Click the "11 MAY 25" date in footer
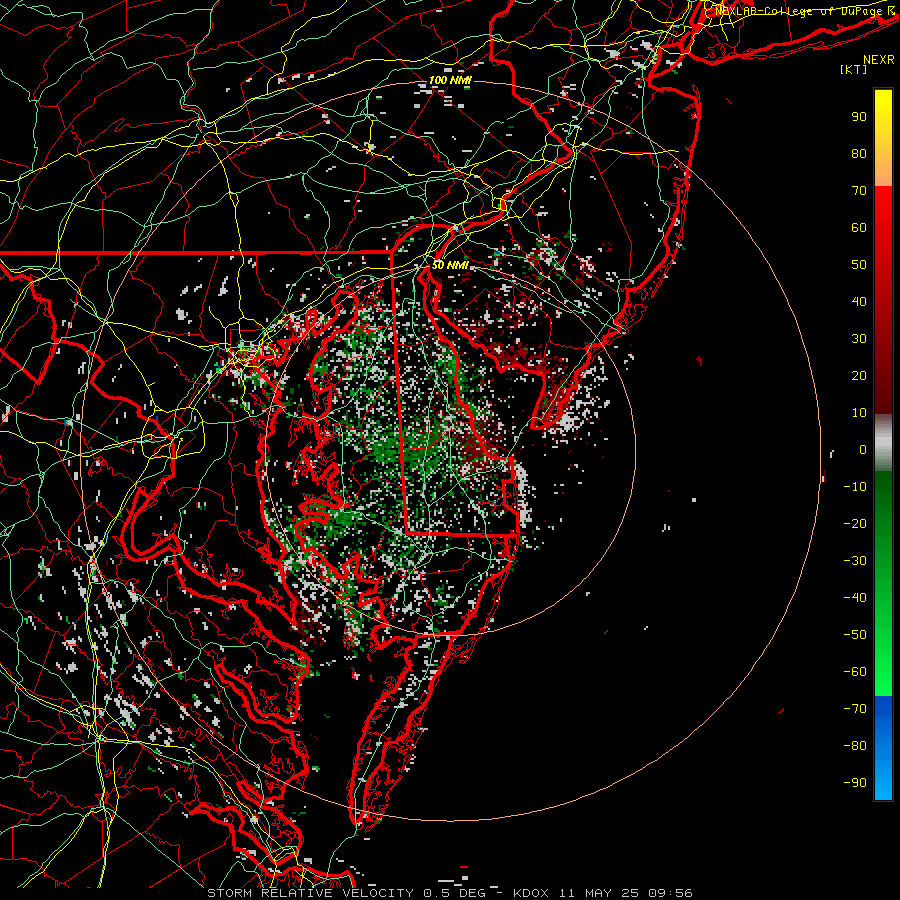The image size is (900, 900). 599,893
